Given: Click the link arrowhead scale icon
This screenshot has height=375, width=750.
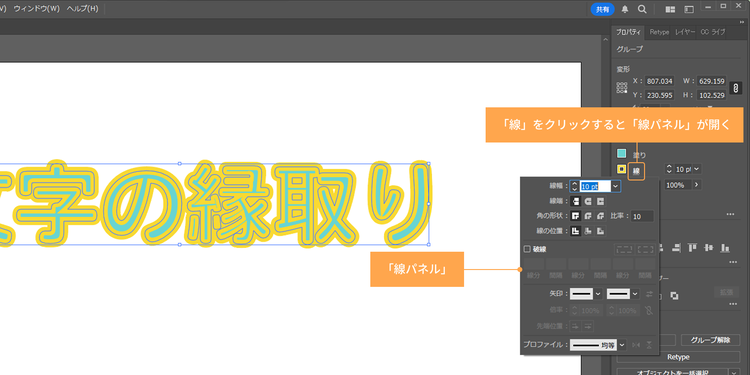Looking at the screenshot, I should click(649, 310).
